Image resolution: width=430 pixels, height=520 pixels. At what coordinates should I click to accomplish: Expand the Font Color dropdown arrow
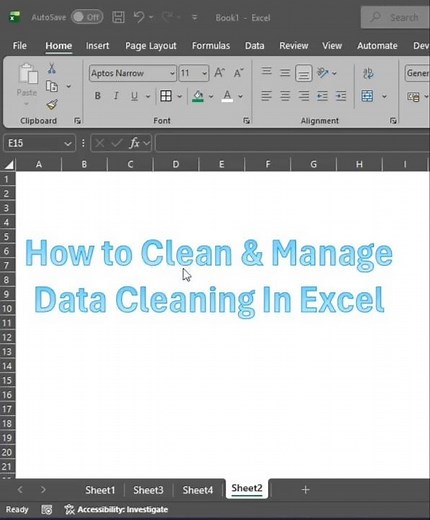coord(240,97)
